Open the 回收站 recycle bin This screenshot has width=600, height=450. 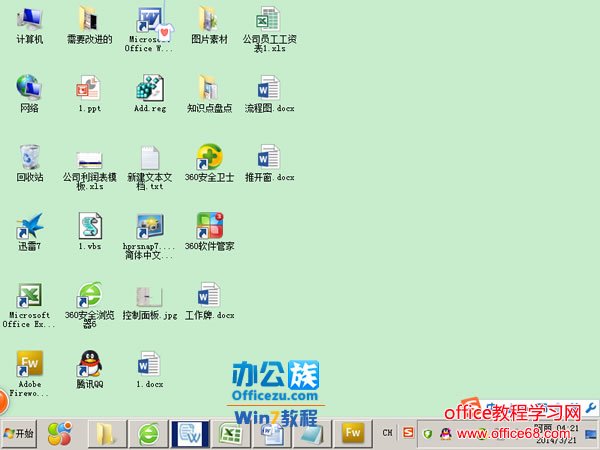coord(29,163)
